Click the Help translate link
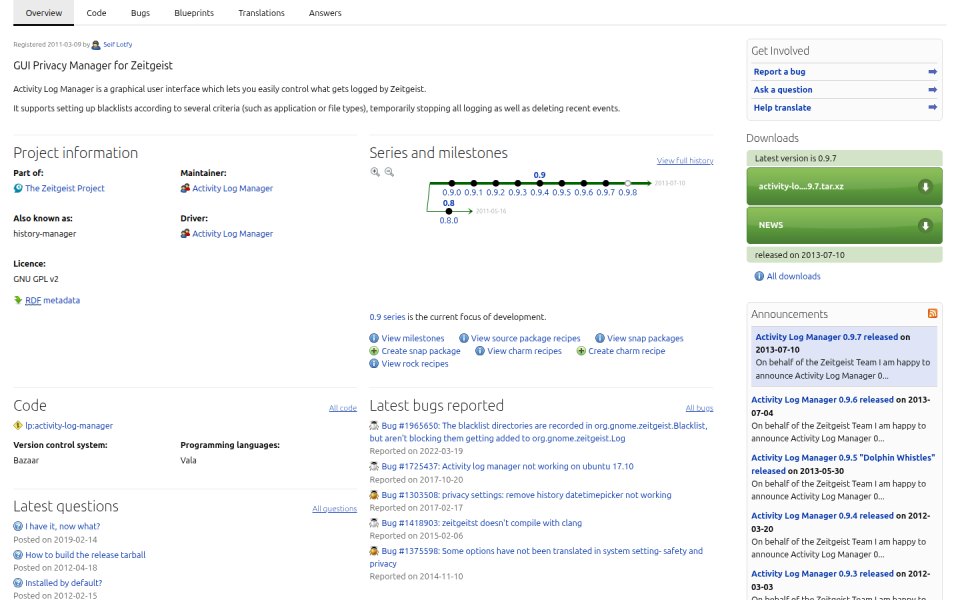This screenshot has height=600, width=960. click(x=782, y=107)
